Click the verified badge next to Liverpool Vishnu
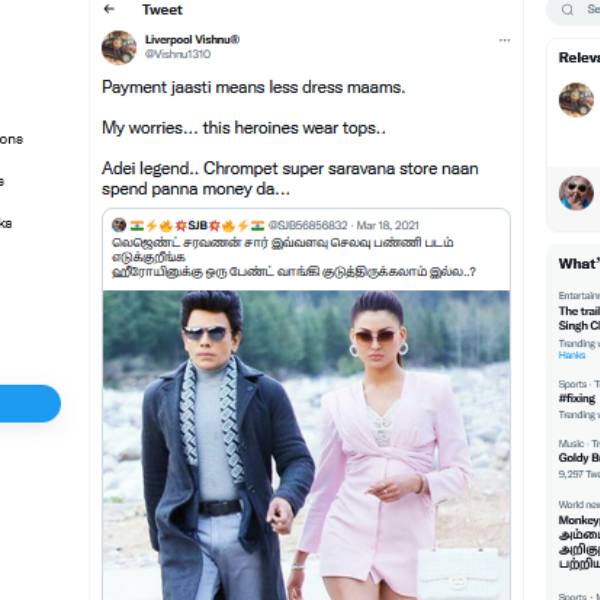600x600 pixels. [234, 40]
